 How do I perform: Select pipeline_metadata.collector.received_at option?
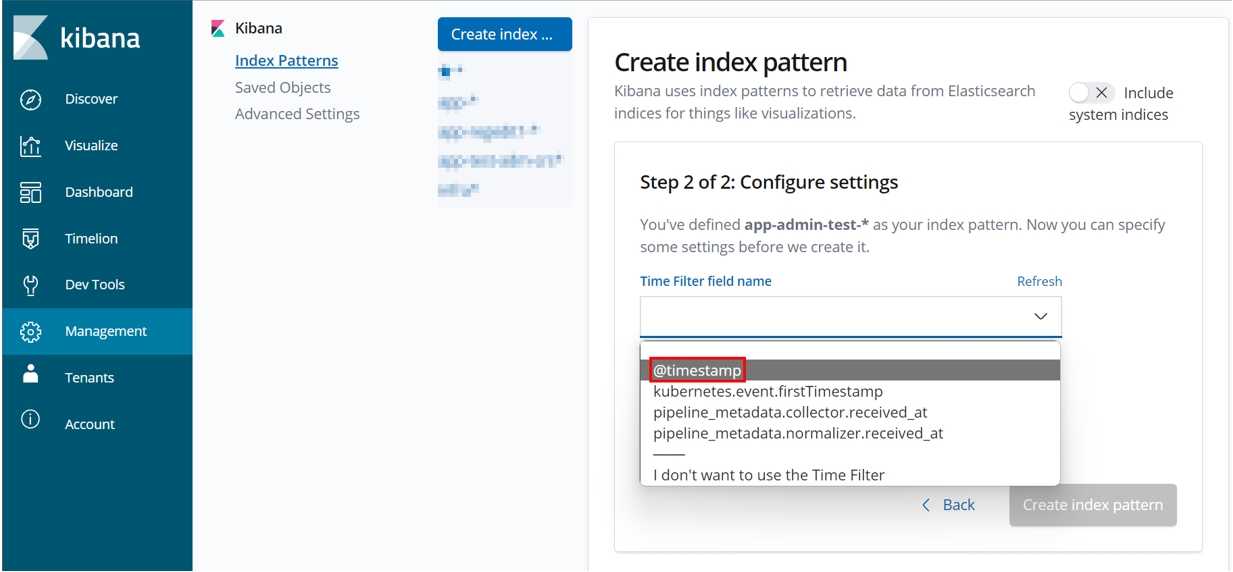[850, 412]
